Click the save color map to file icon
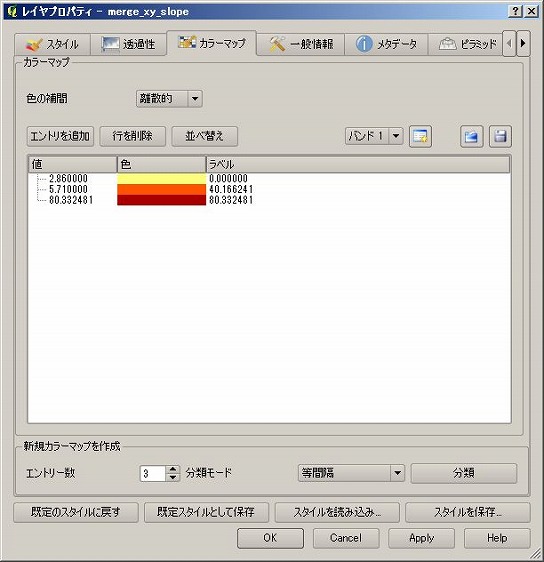This screenshot has height=562, width=544. (x=500, y=136)
